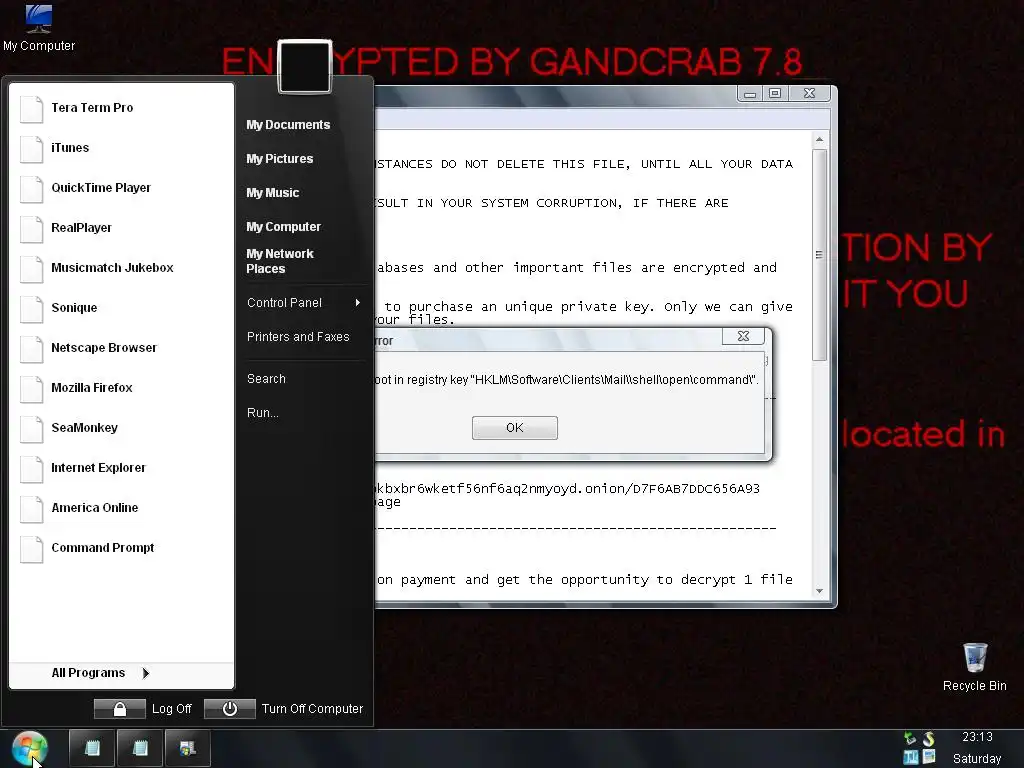This screenshot has width=1024, height=768.
Task: Open Mozilla Firefox via its icon
Action: point(31,389)
